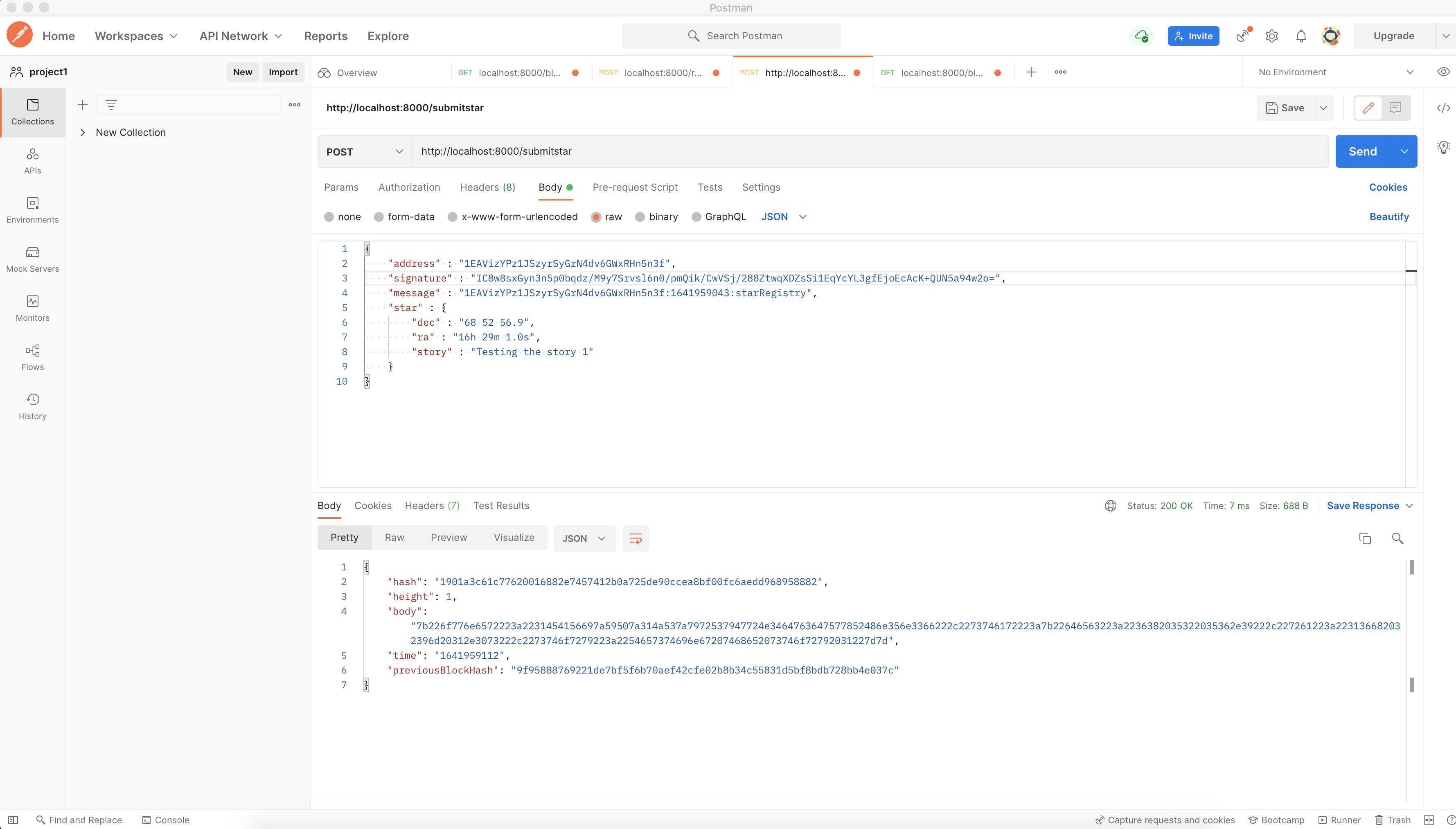Open the tab options three-dot menu
Screen dimensions: 1456x829
pos(1060,72)
